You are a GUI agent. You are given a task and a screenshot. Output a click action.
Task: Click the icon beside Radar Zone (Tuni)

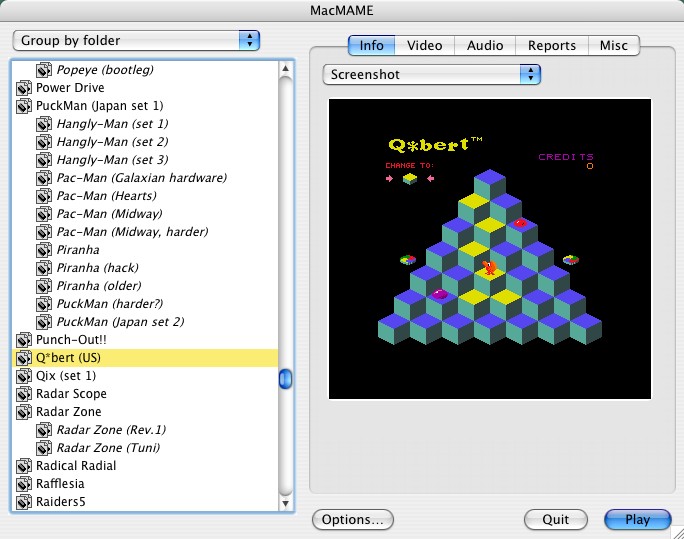(44, 447)
